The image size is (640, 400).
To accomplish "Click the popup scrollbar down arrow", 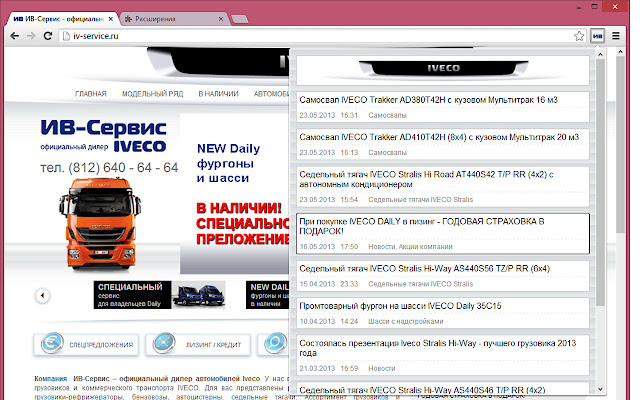I will coord(600,389).
